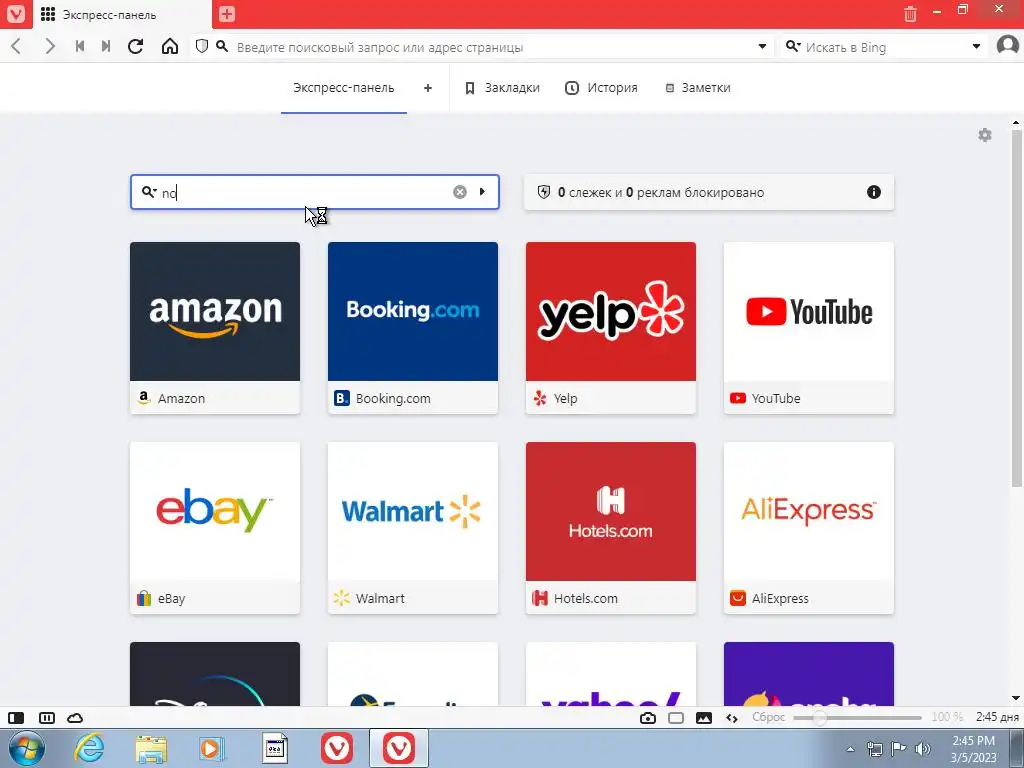
Task: Open the Windows Start menu
Action: click(27, 748)
